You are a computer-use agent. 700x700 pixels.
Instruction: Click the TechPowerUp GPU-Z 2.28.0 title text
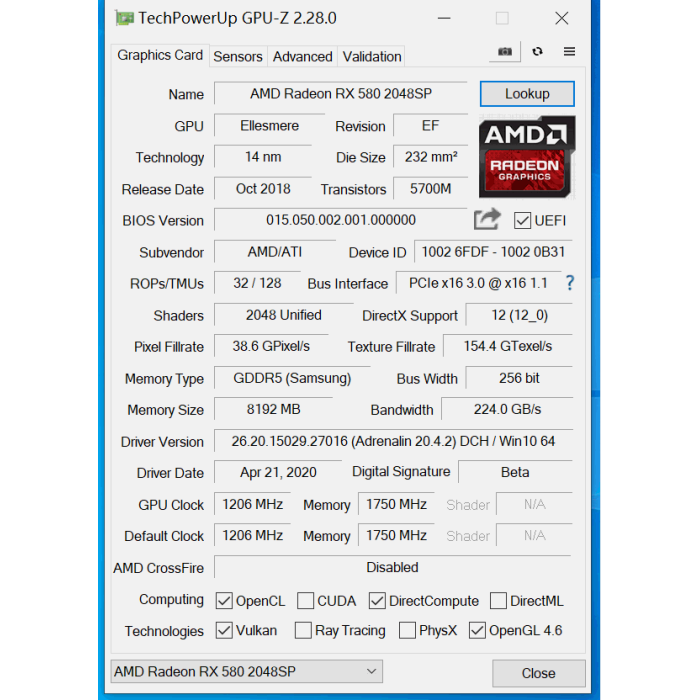(238, 18)
